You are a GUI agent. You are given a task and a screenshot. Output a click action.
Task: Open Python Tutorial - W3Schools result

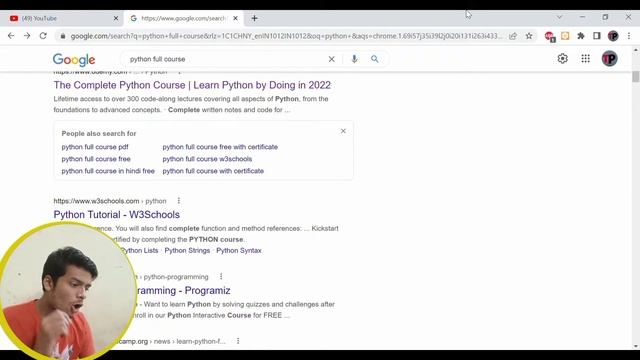tap(116, 214)
